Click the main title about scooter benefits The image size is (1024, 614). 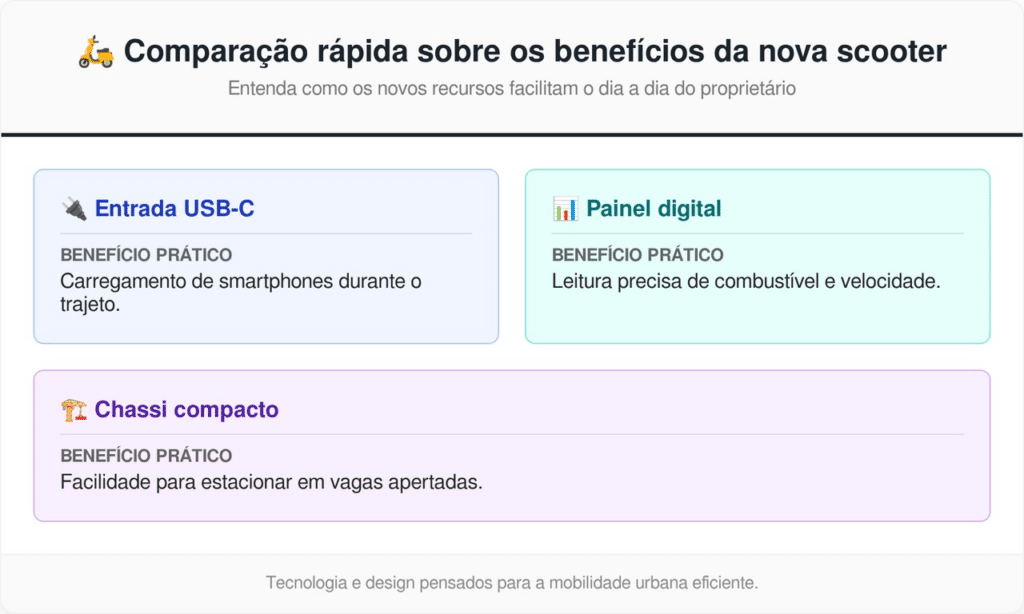point(535,51)
